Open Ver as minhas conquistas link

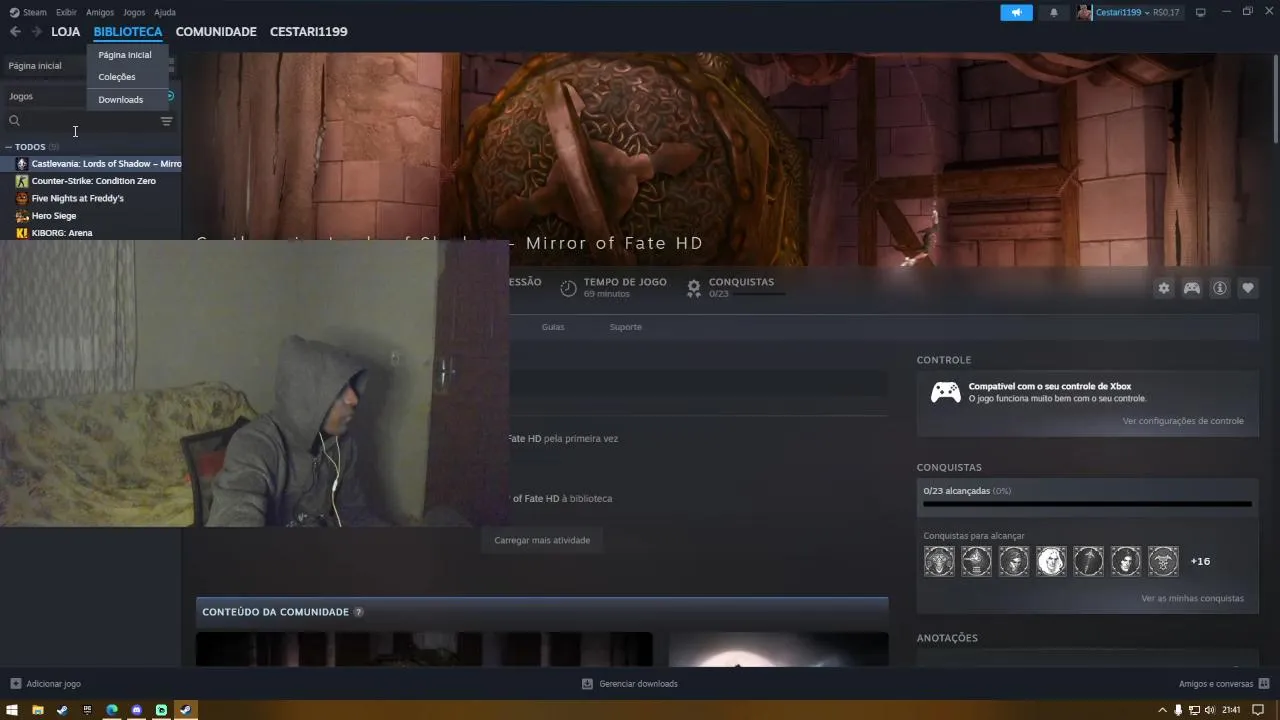pyautogui.click(x=1192, y=598)
